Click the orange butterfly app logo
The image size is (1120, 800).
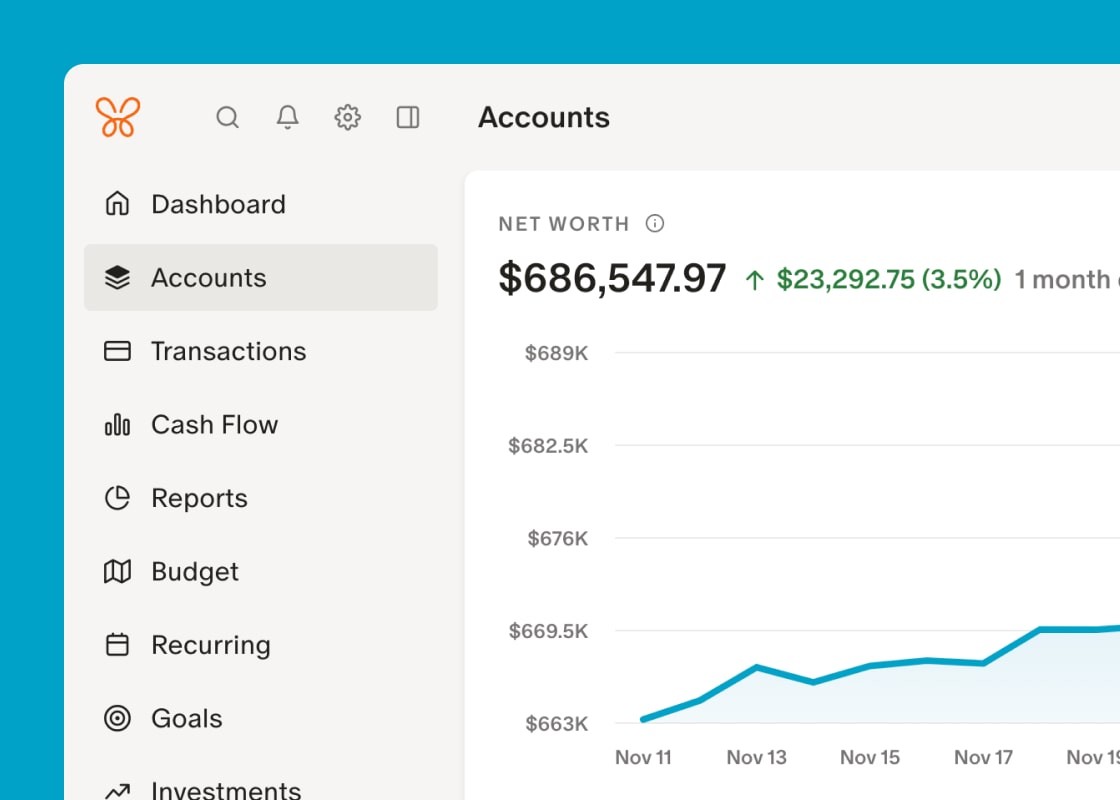(118, 116)
